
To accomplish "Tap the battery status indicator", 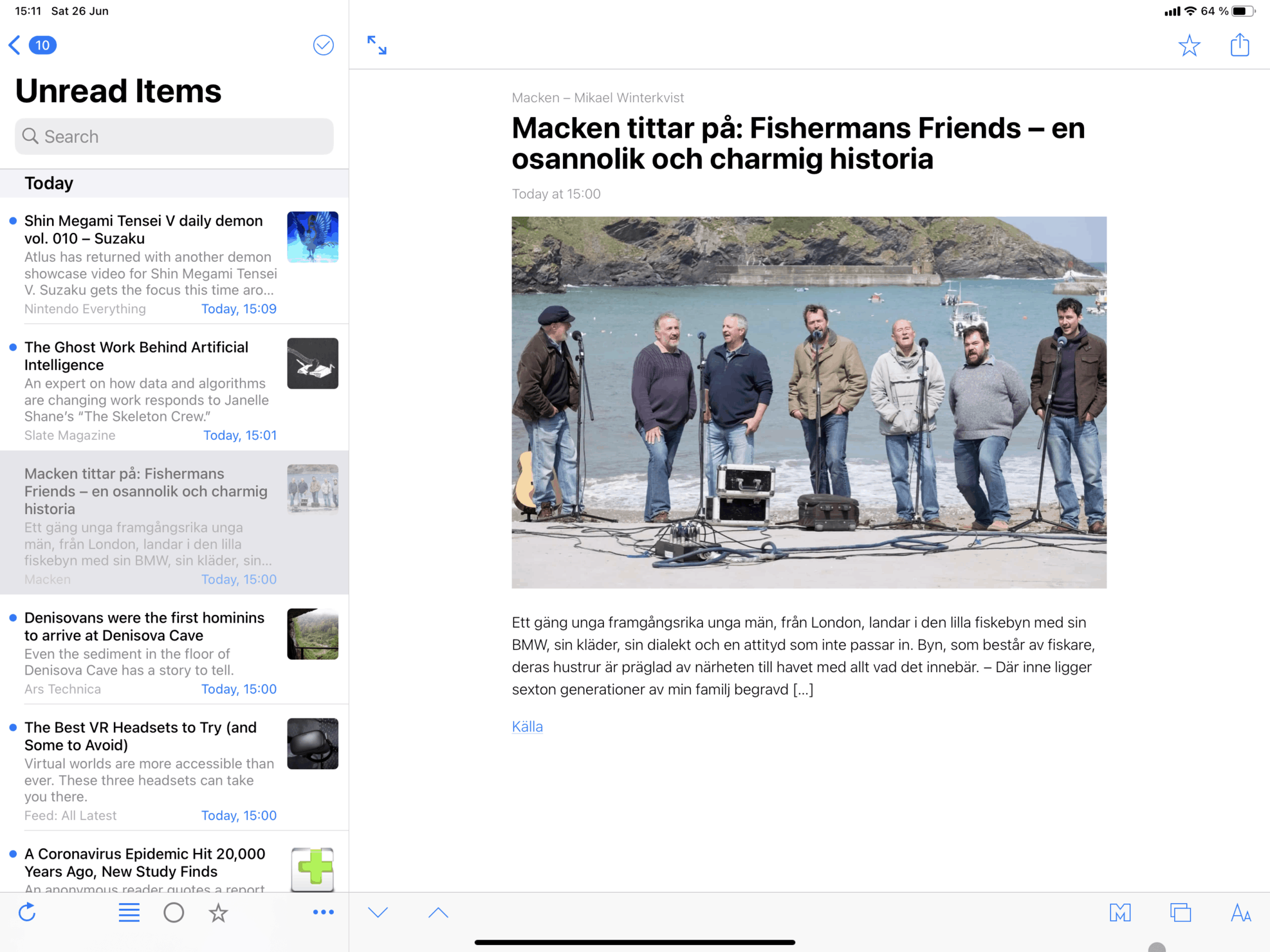I will tap(1243, 11).
